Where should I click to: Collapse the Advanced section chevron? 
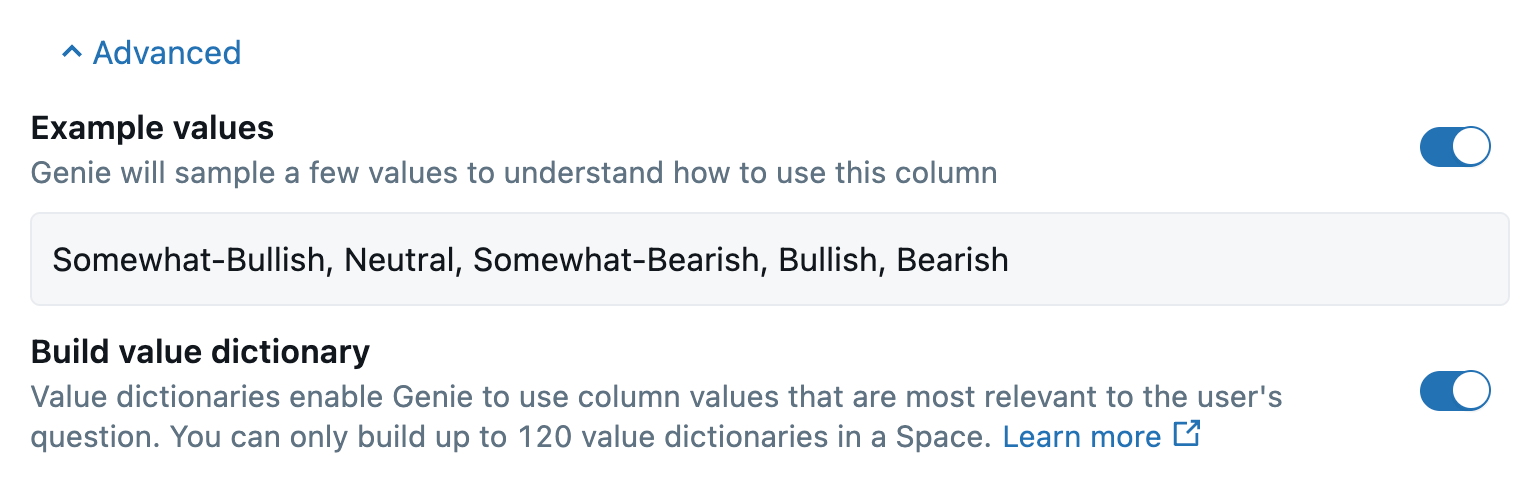point(71,53)
